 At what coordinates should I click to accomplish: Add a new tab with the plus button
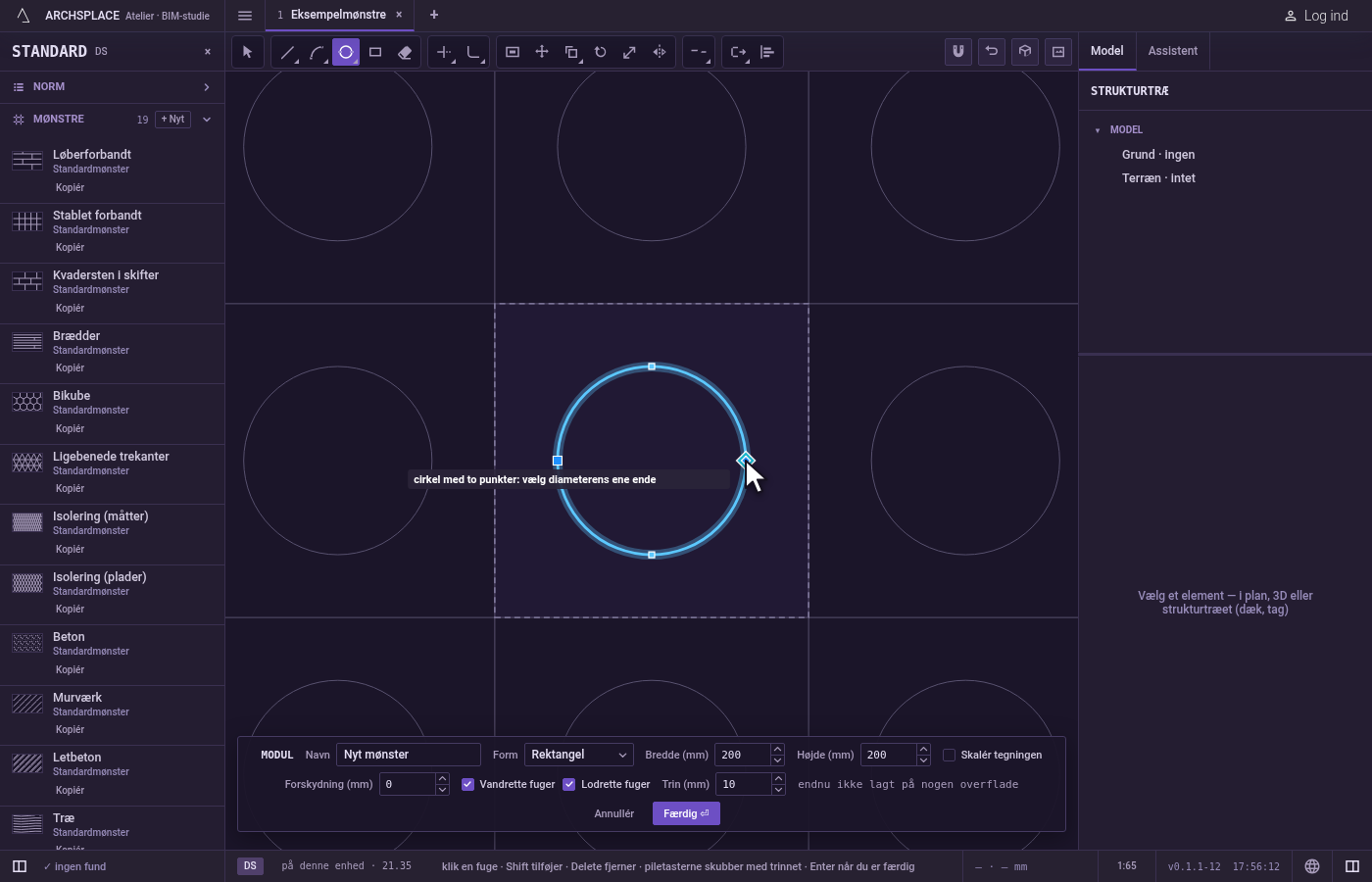point(434,15)
